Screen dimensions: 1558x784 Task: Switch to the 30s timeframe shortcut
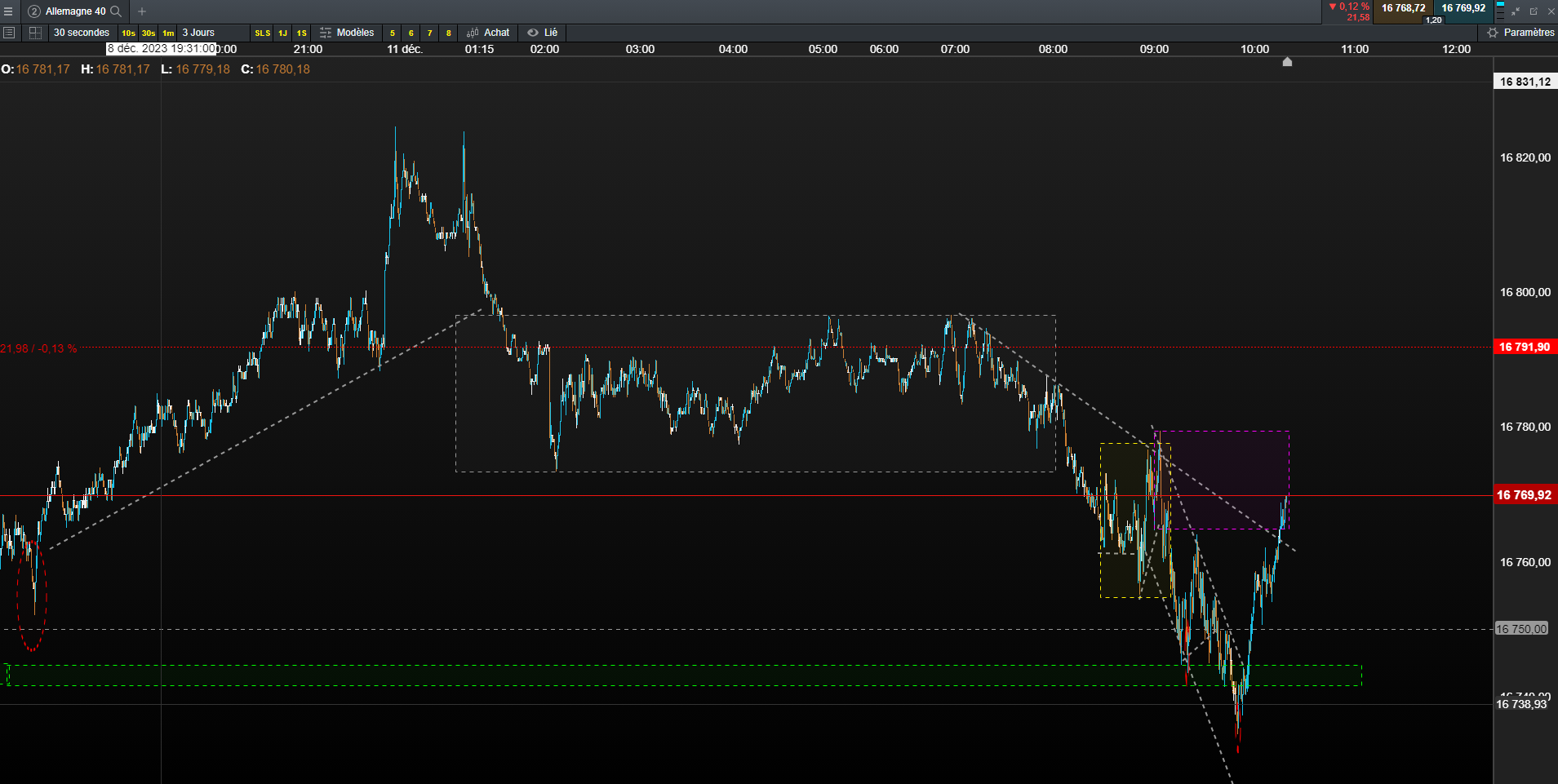[x=149, y=33]
